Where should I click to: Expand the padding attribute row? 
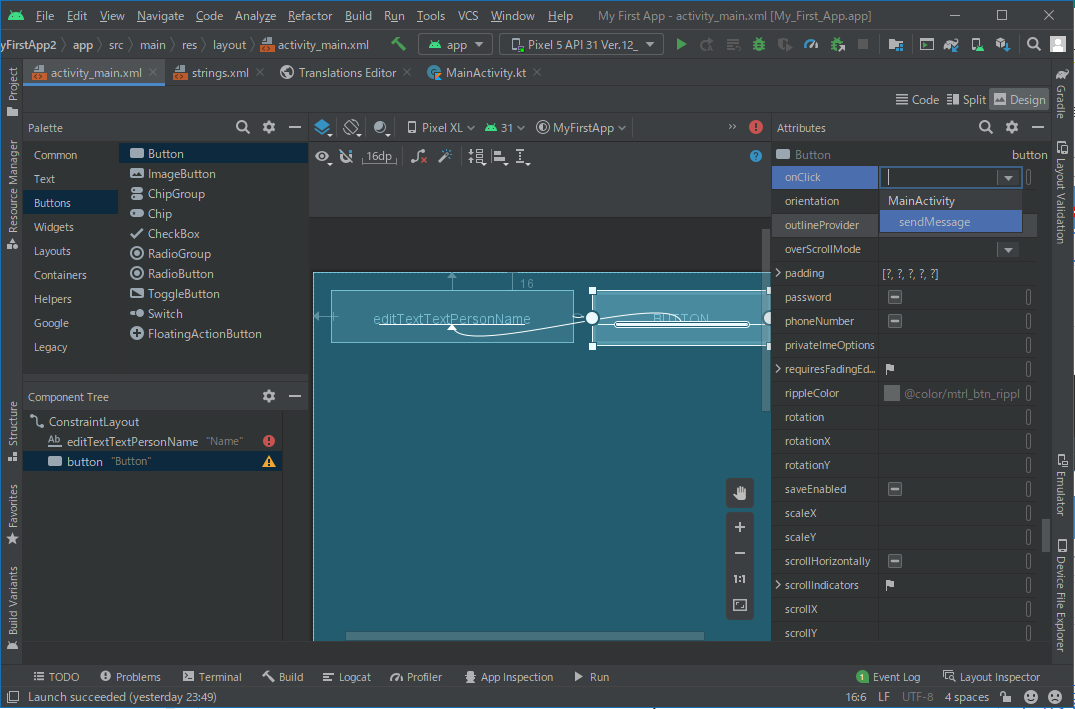pos(779,273)
